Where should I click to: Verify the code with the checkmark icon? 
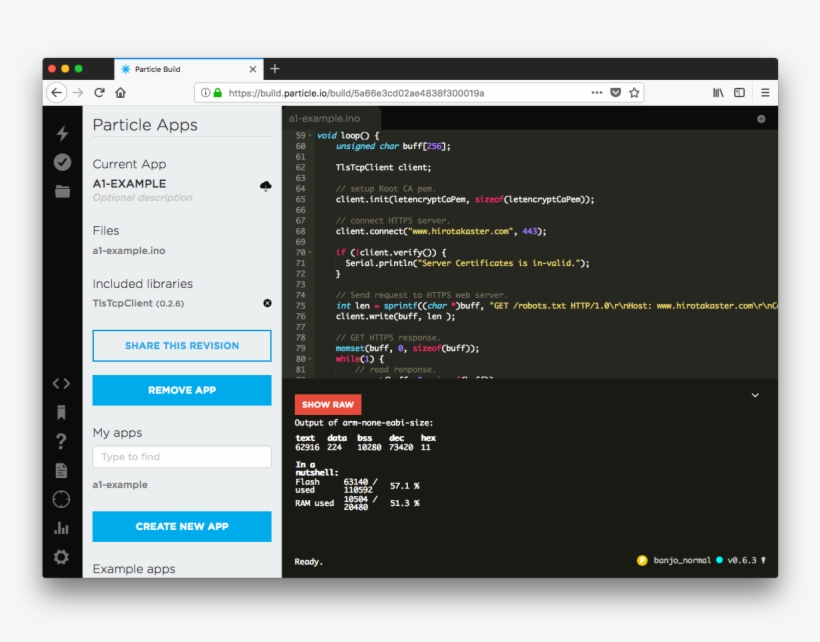(x=61, y=161)
